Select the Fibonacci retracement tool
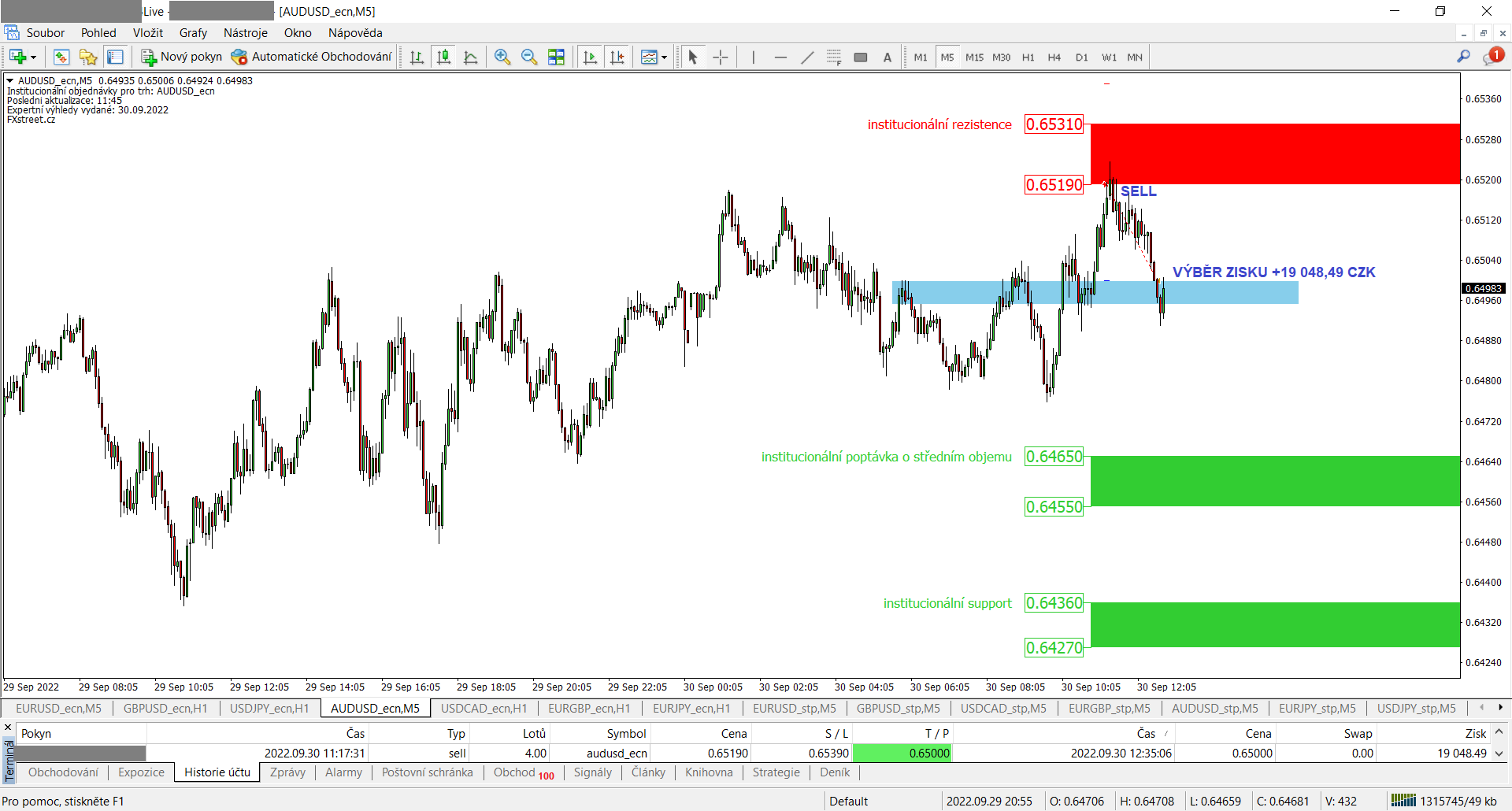The image size is (1512, 811). point(834,57)
